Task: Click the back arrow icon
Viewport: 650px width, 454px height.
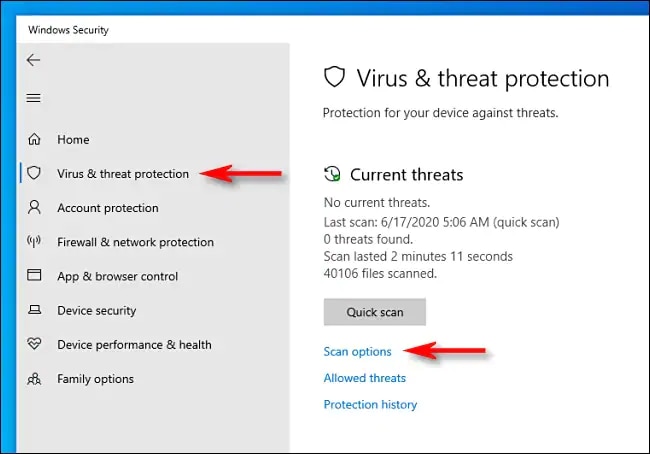Action: [34, 60]
